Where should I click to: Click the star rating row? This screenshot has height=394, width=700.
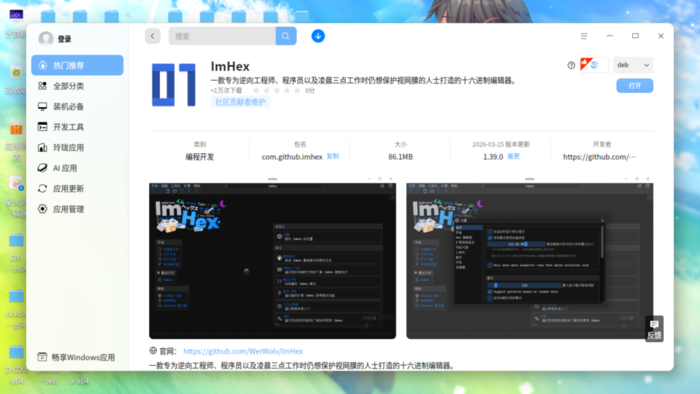click(276, 91)
